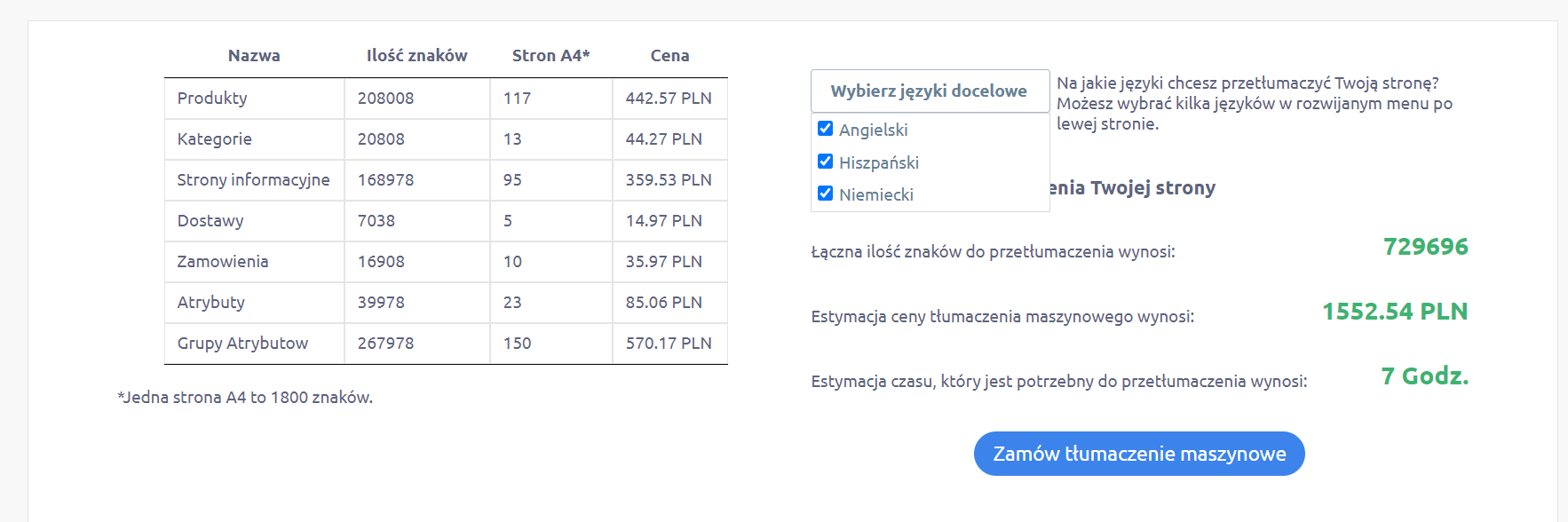Select the Grupy Atrybutow row name
1568x522 pixels.
coord(242,344)
